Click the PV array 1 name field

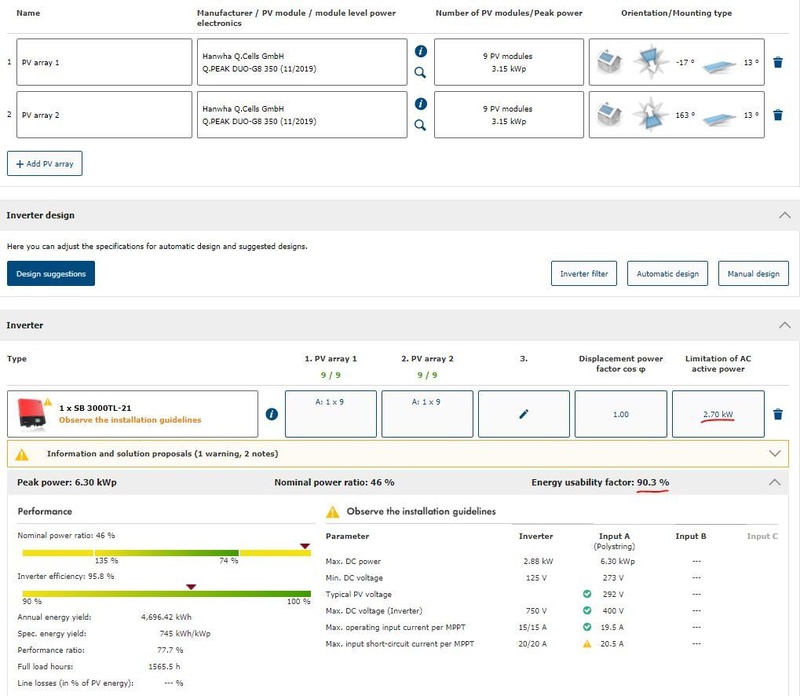[104, 62]
